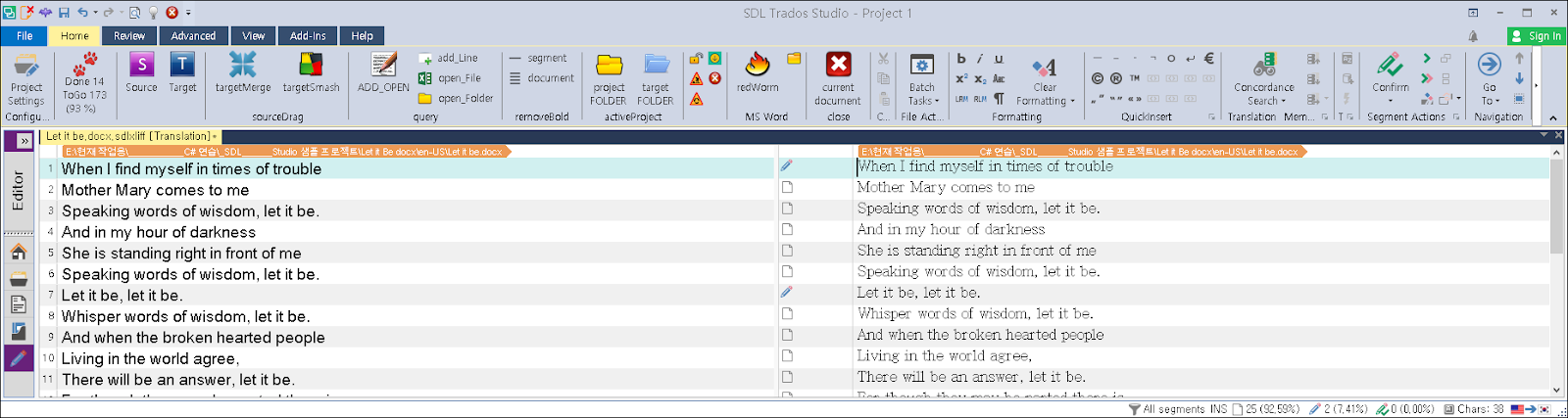Click the Undo arrow in the quick access toolbar
Image resolution: width=1568 pixels, height=418 pixels.
(x=83, y=13)
